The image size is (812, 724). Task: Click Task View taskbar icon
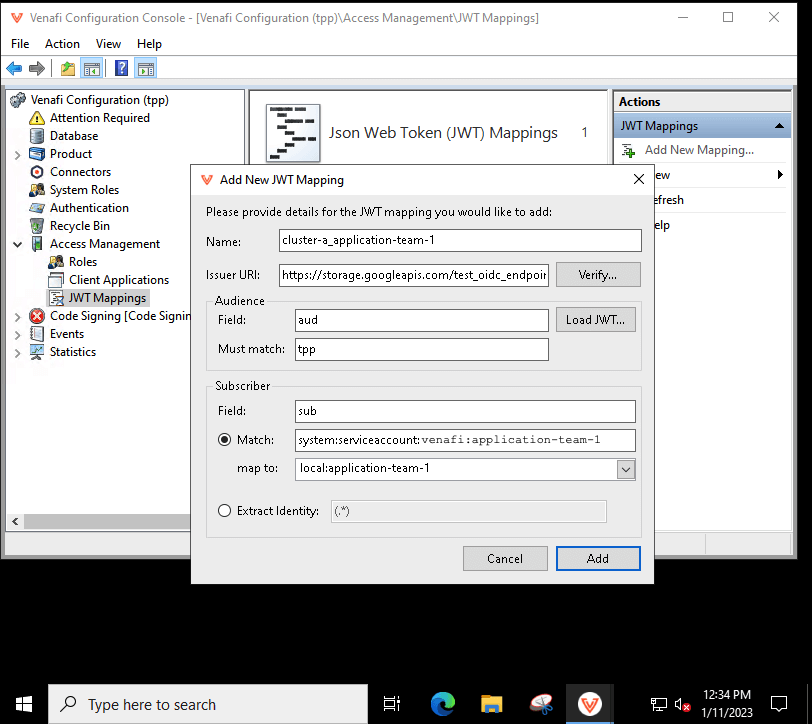pos(392,704)
